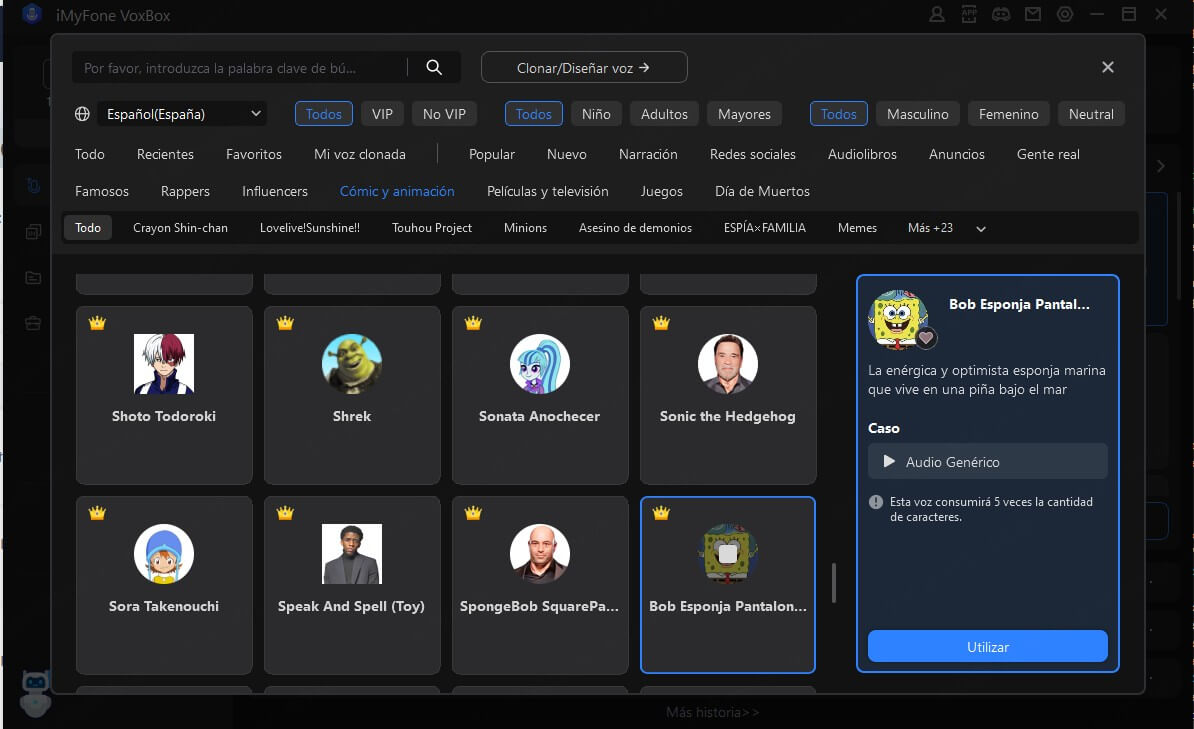Filter voices by Neutral gender
The height and width of the screenshot is (729, 1194).
click(1091, 114)
